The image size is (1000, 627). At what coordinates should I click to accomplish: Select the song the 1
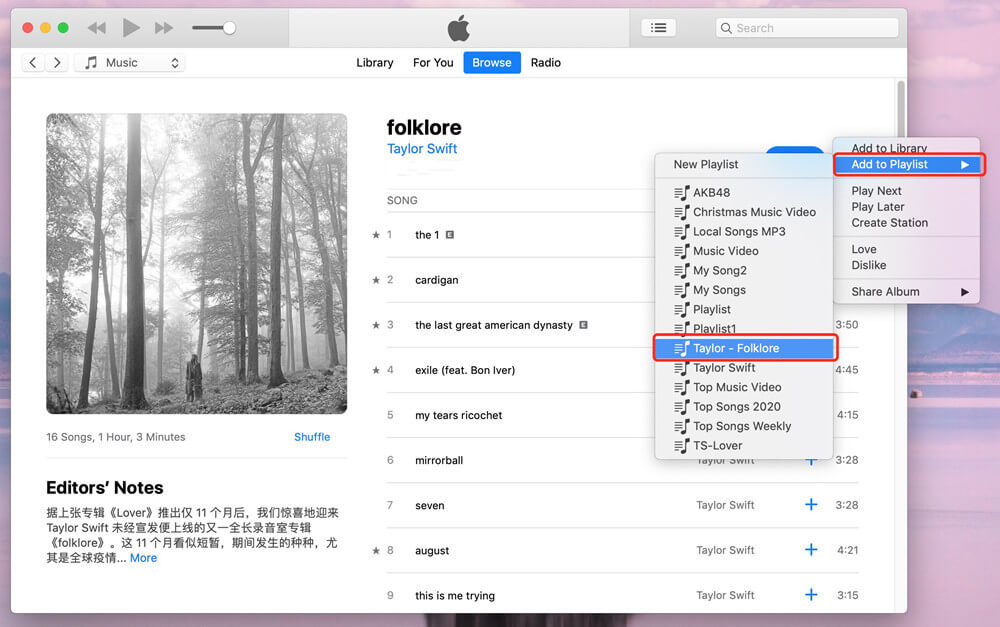click(x=427, y=235)
